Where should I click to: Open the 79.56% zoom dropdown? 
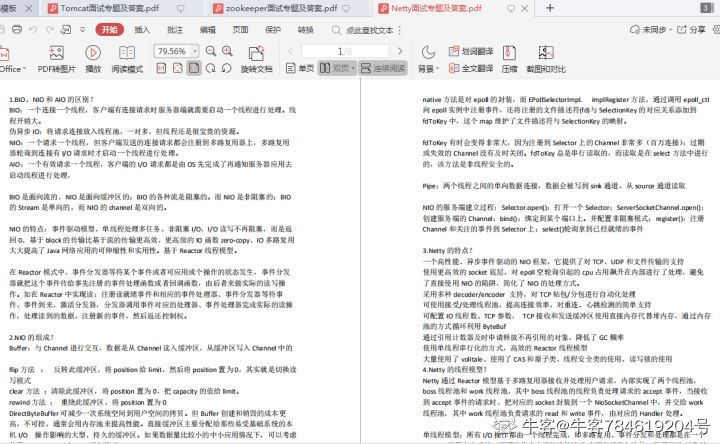click(x=195, y=51)
